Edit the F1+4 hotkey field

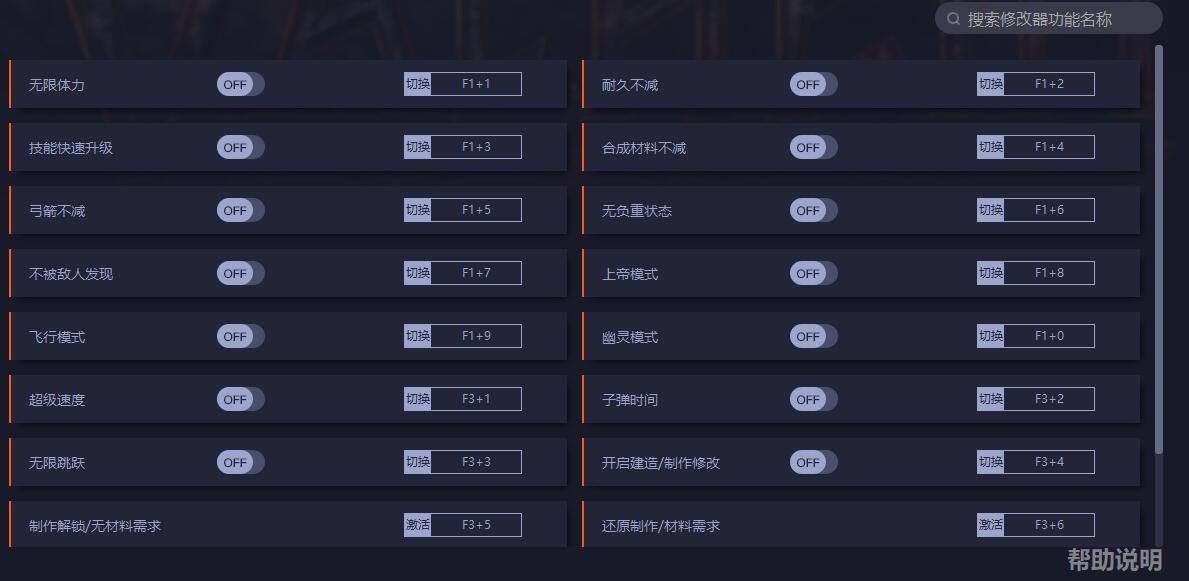click(x=1049, y=147)
